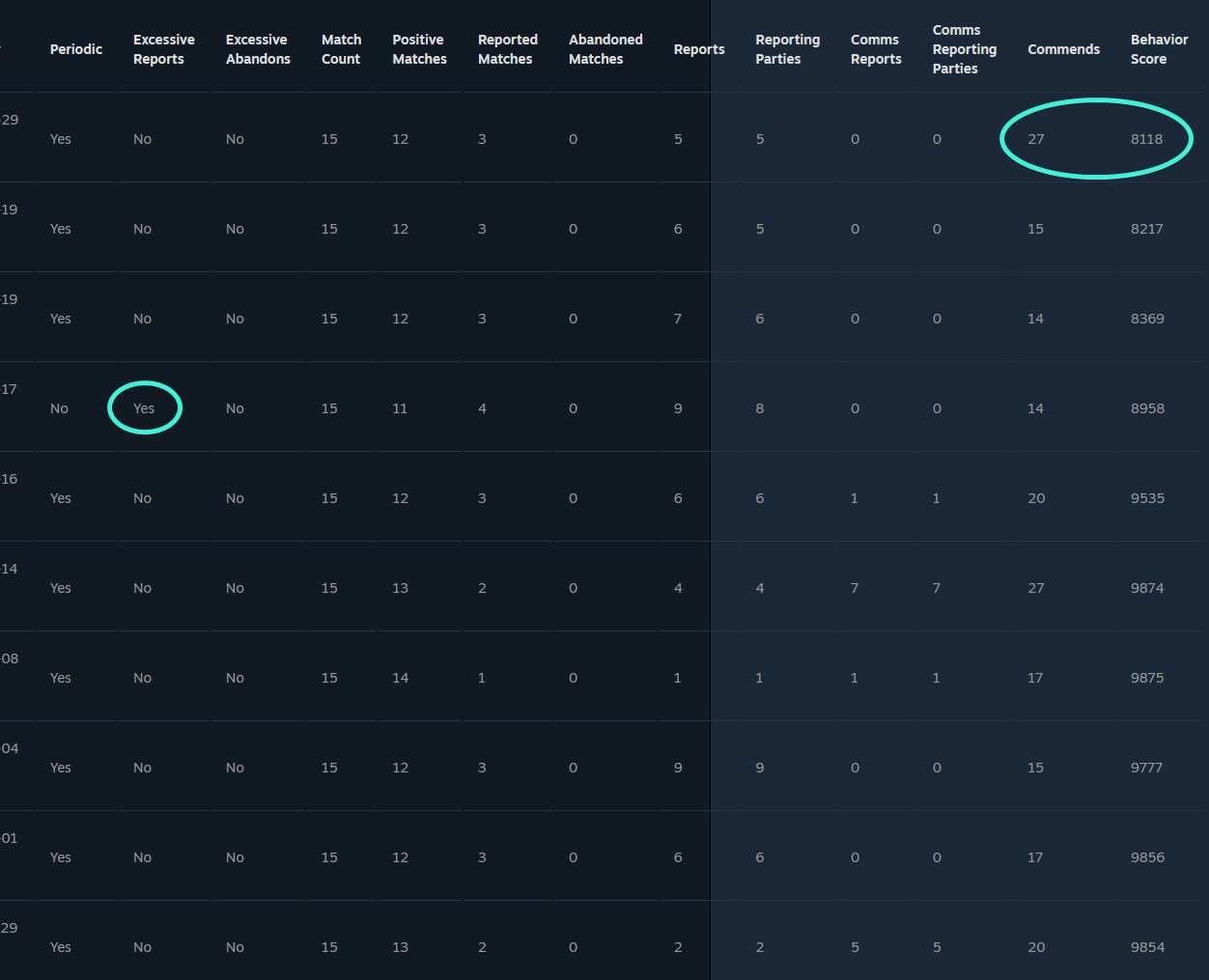Click behavior score value 9856
Viewport: 1209px width, 980px height.
click(1147, 857)
